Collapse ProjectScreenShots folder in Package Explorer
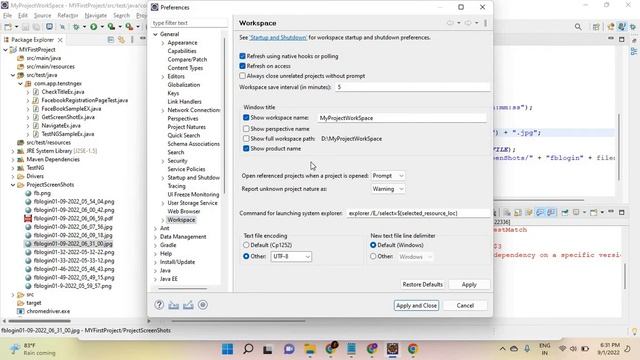 click(13, 185)
